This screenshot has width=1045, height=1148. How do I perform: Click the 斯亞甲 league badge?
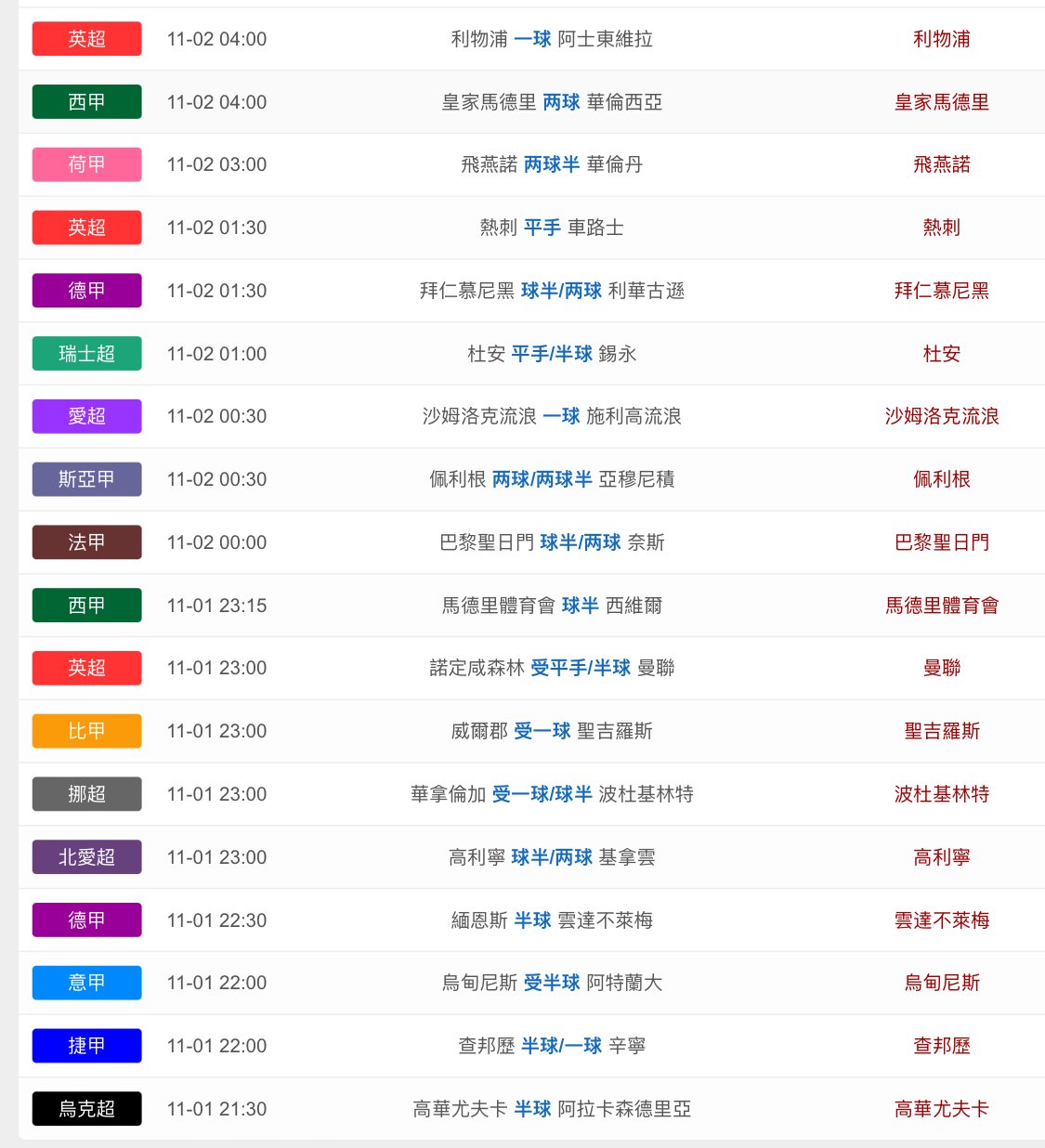point(86,479)
